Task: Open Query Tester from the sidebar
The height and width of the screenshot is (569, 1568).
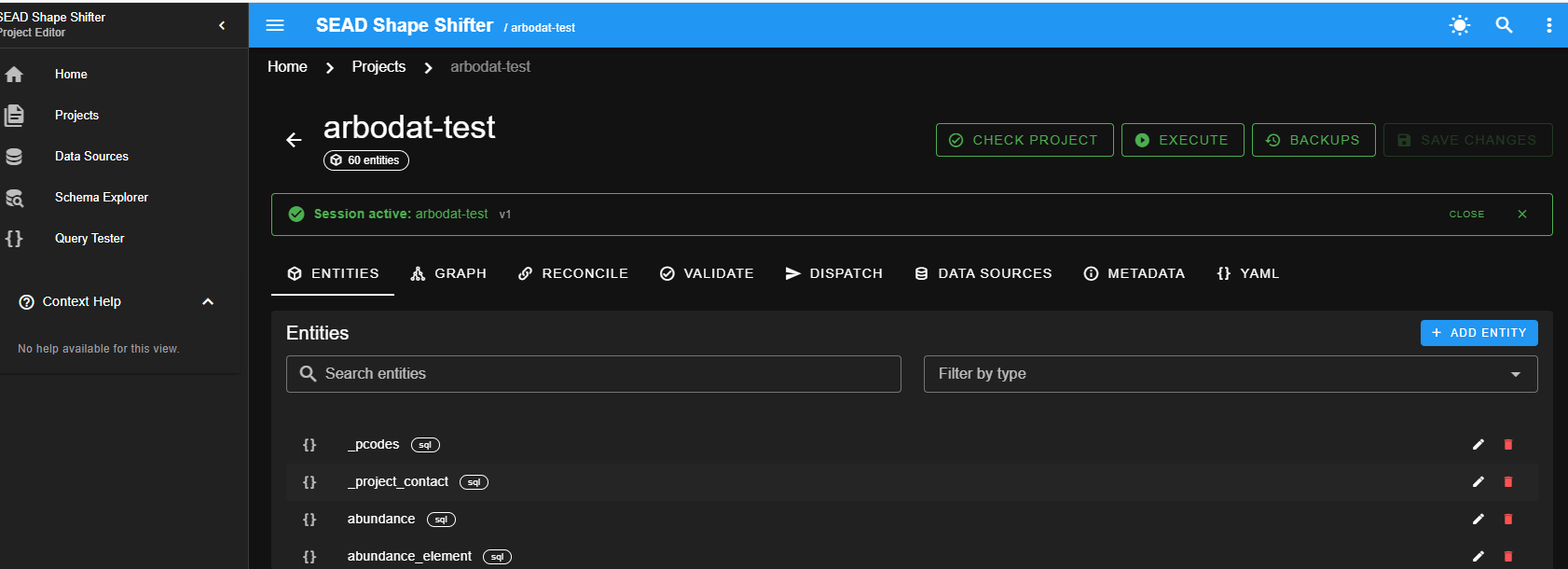Action: coord(89,239)
